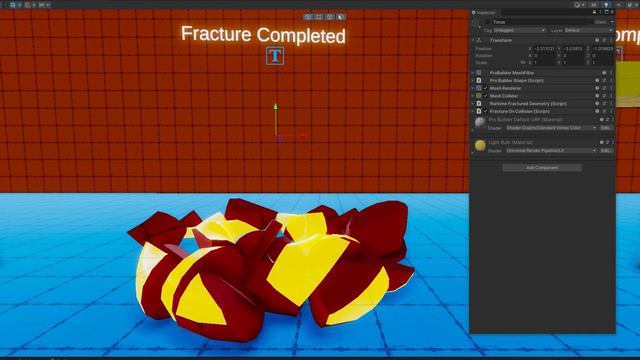
Task: Click the Position Y value field
Action: [574, 49]
